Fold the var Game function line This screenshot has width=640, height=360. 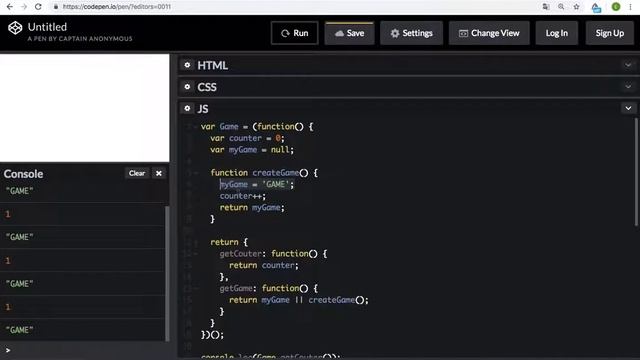point(196,127)
